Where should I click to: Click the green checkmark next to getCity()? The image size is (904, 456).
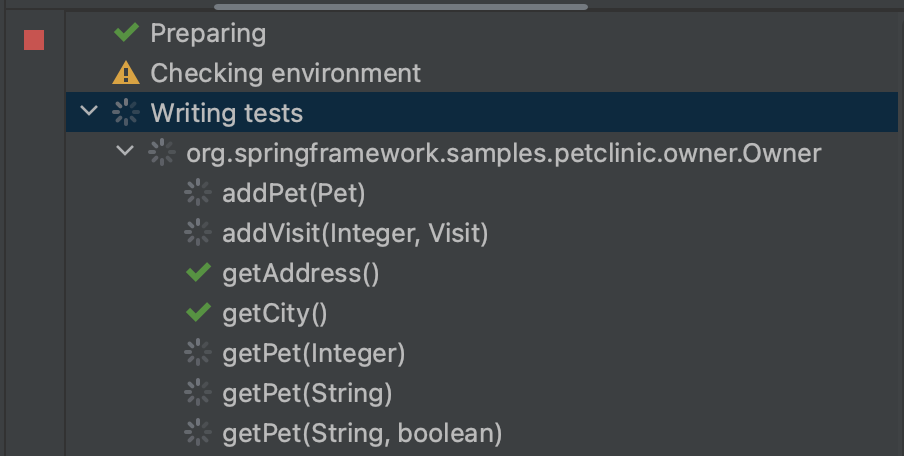point(198,313)
